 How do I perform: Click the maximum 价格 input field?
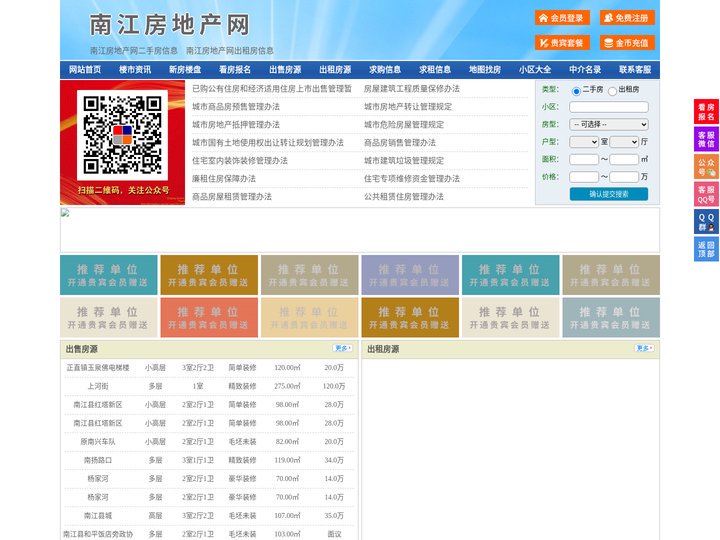tap(624, 177)
